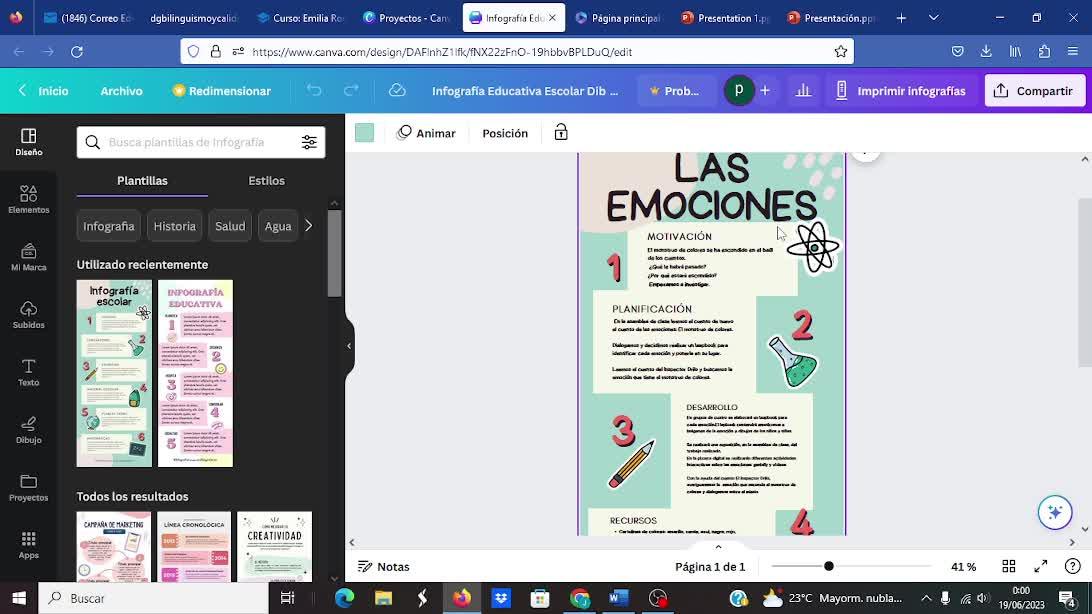Open the Proyectos sidebar panel
This screenshot has width=1092, height=614.
point(29,488)
